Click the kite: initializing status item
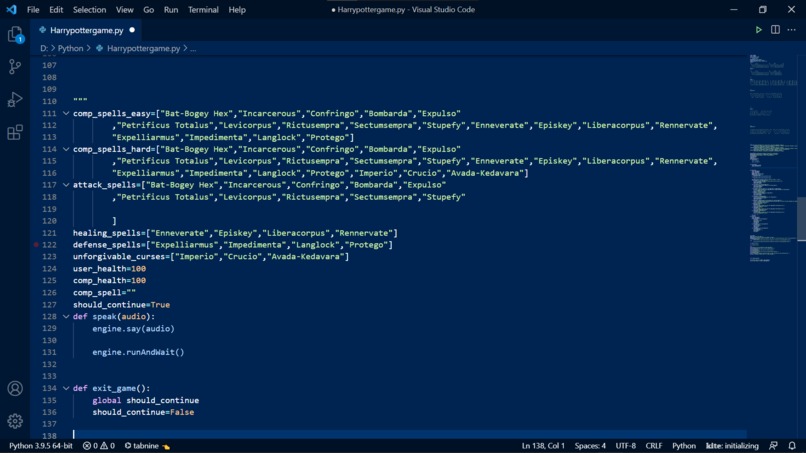806x453 pixels. 732,446
